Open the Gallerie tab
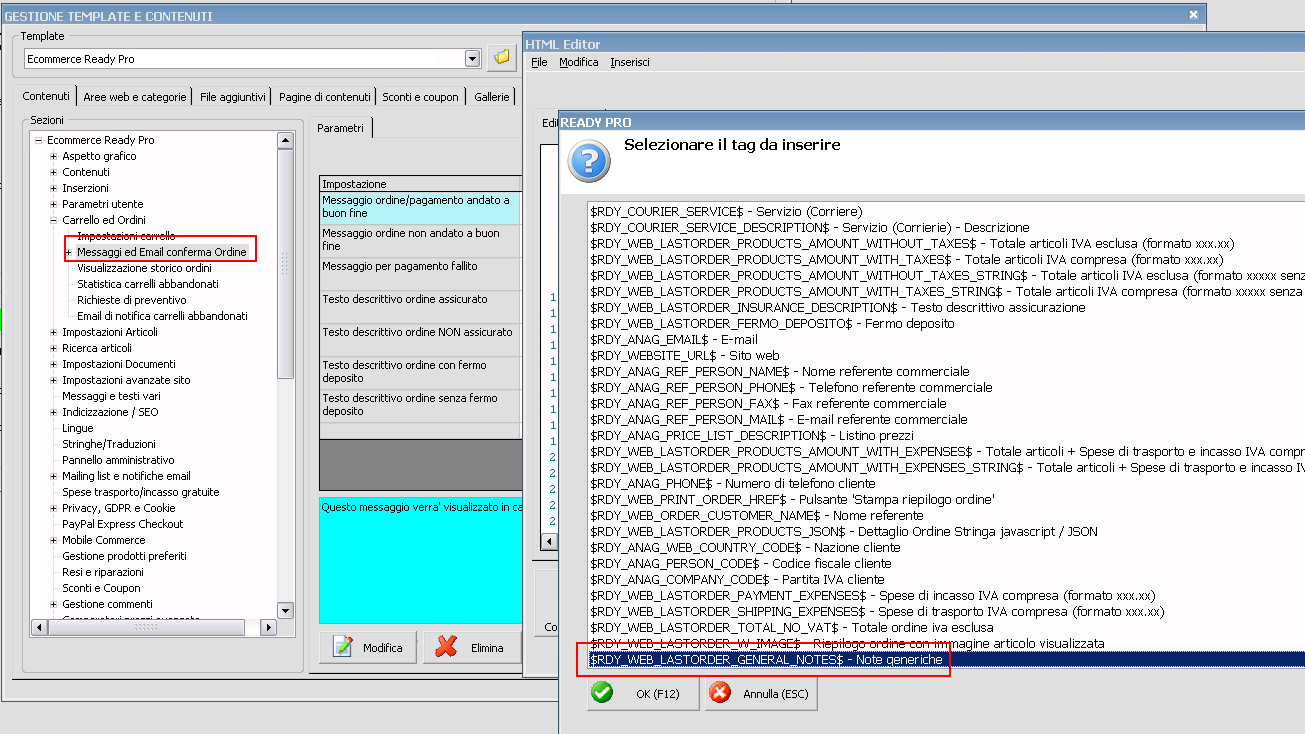This screenshot has height=734, width=1305. pos(492,97)
